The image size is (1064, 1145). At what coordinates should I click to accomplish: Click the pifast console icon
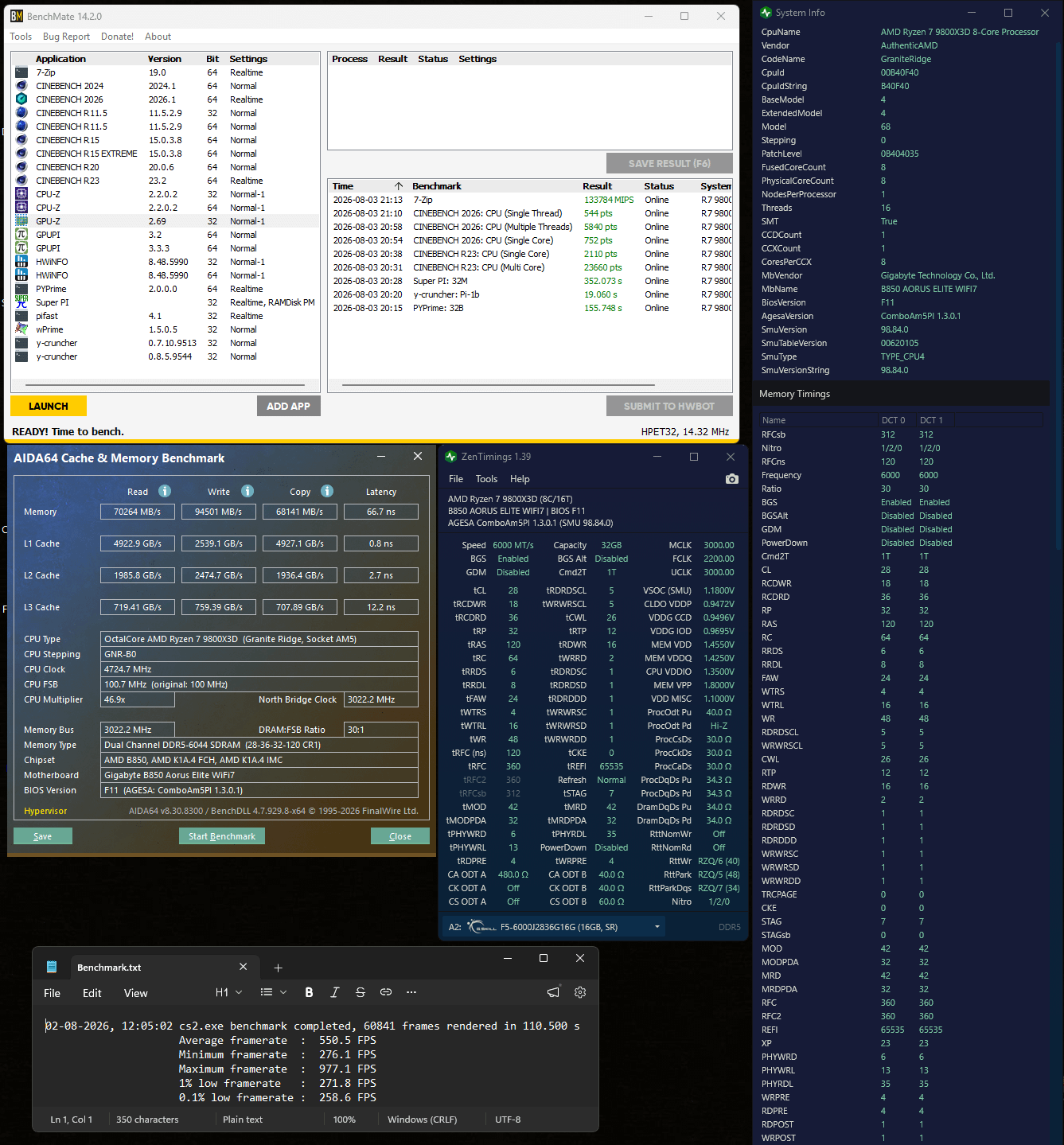[x=21, y=316]
